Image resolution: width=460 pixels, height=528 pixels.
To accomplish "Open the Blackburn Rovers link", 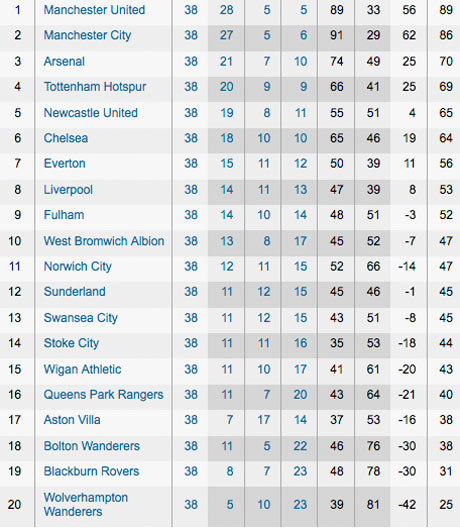I will point(91,471).
